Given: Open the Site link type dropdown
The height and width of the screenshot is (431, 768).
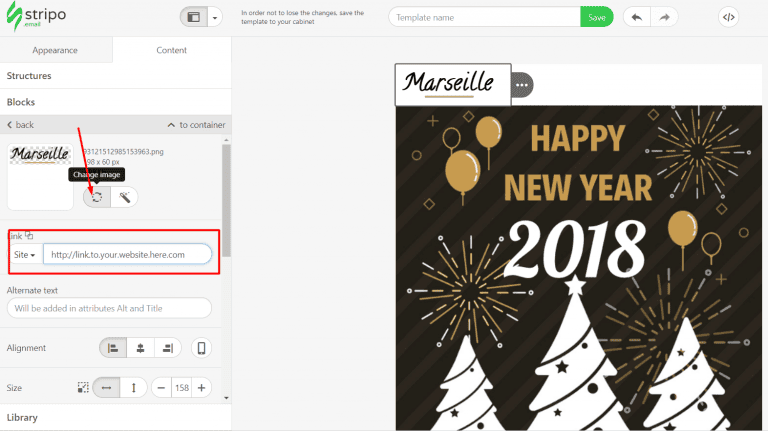Looking at the screenshot, I should click(x=25, y=255).
